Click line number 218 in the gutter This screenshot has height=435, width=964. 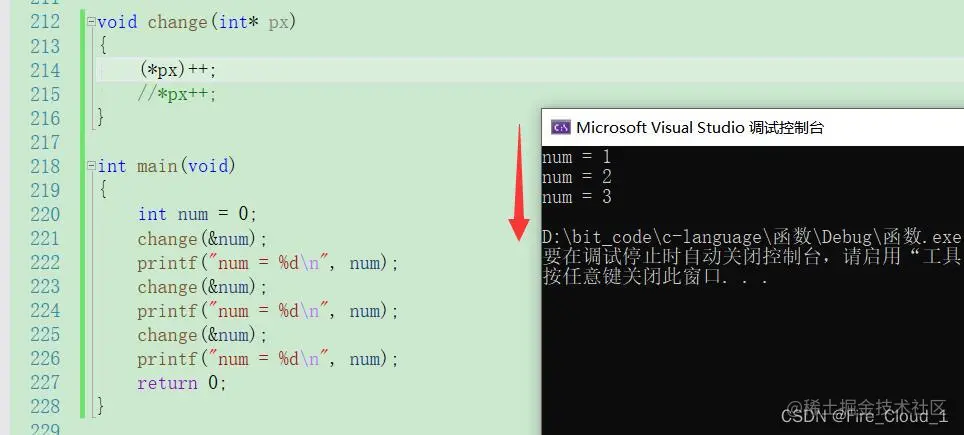[x=45, y=166]
